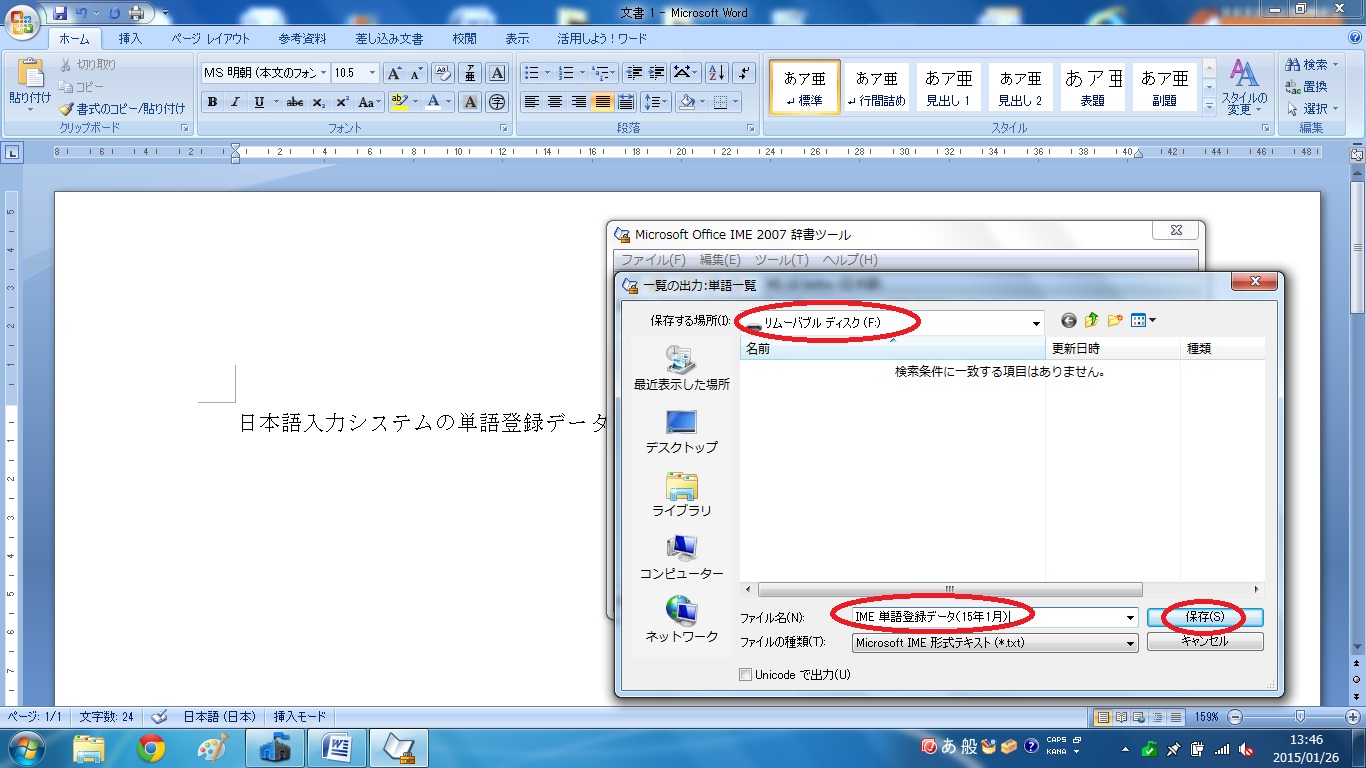Screen dimensions: 1366x768
Task: Switch to Full Screen Reading view
Action: (x=1119, y=717)
